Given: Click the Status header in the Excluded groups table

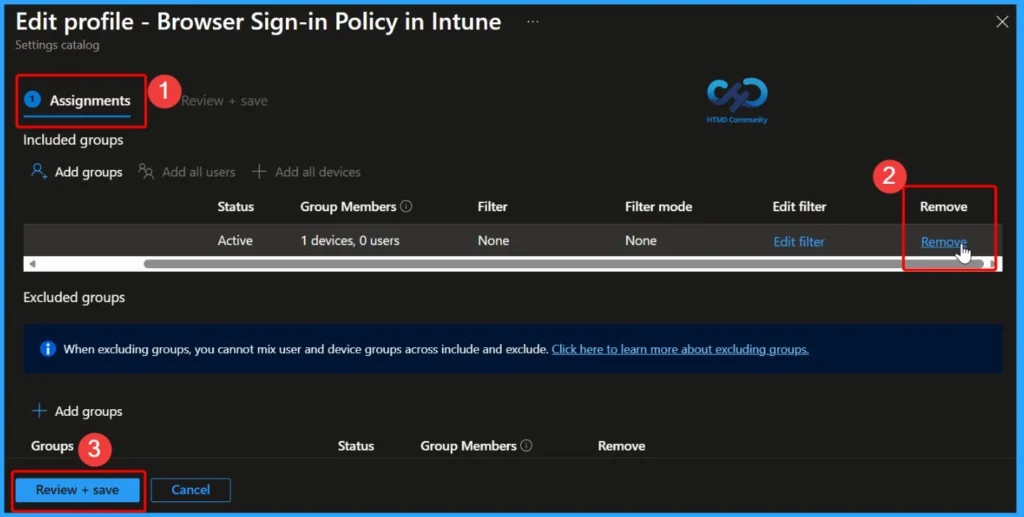Looking at the screenshot, I should tap(356, 446).
